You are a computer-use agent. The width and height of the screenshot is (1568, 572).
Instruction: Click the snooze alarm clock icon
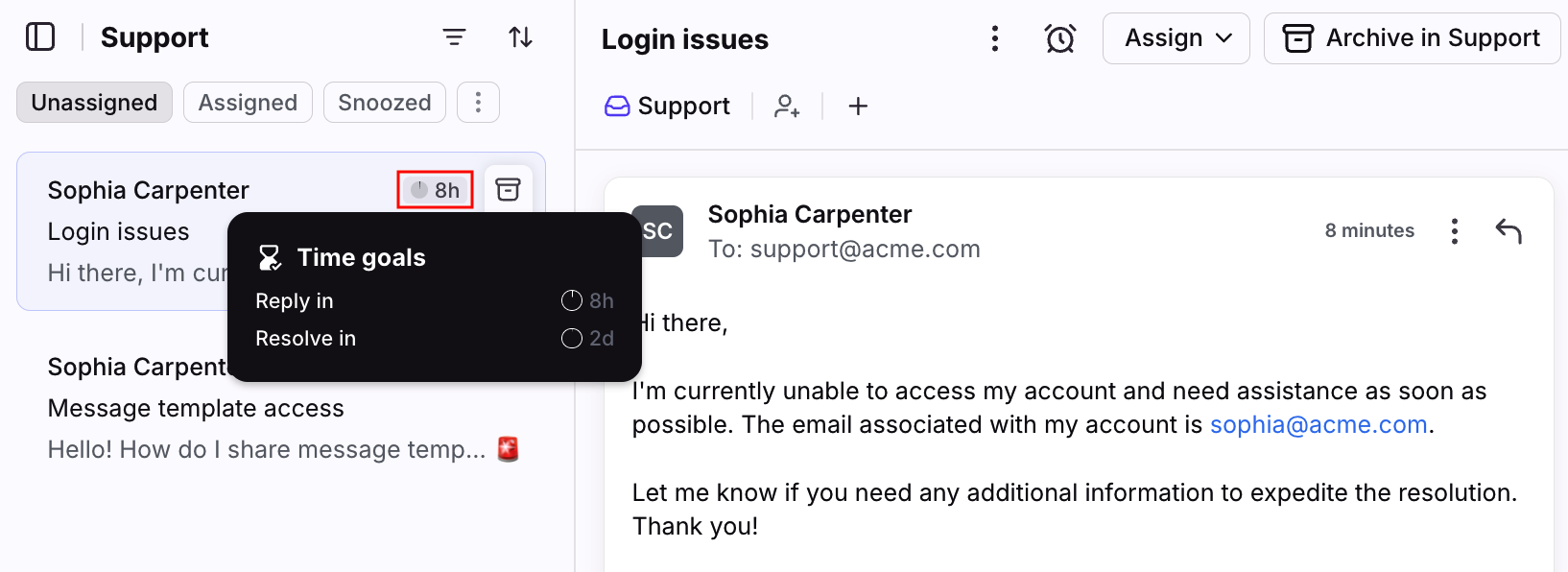click(x=1060, y=38)
